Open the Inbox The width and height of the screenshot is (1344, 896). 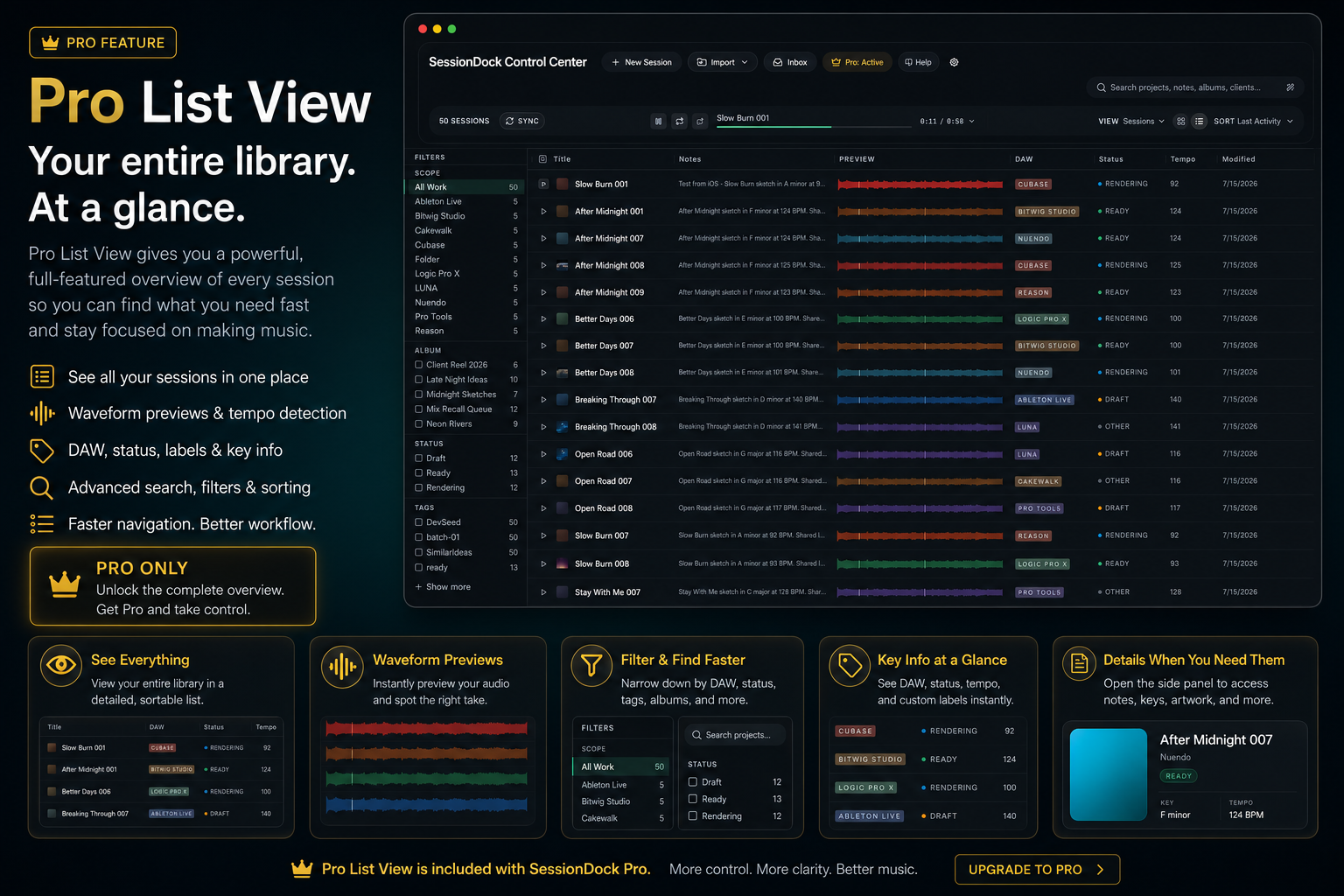[790, 62]
